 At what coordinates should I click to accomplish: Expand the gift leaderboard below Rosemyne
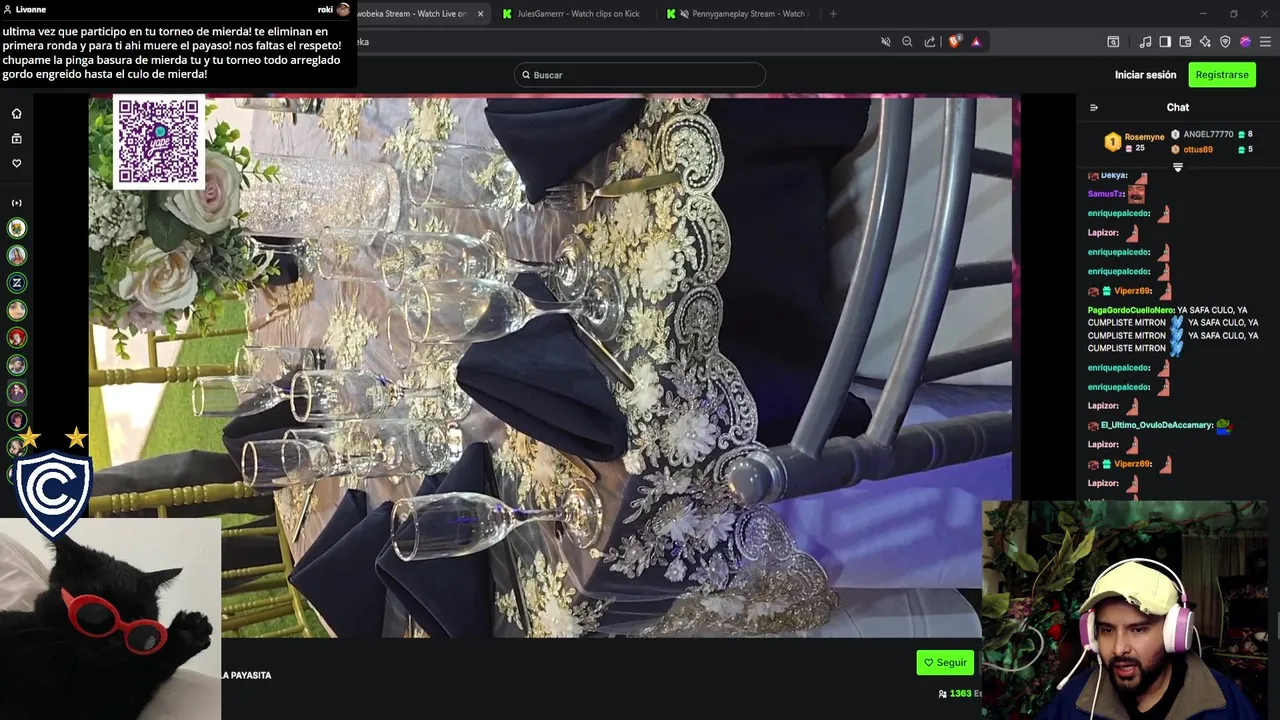1177,167
